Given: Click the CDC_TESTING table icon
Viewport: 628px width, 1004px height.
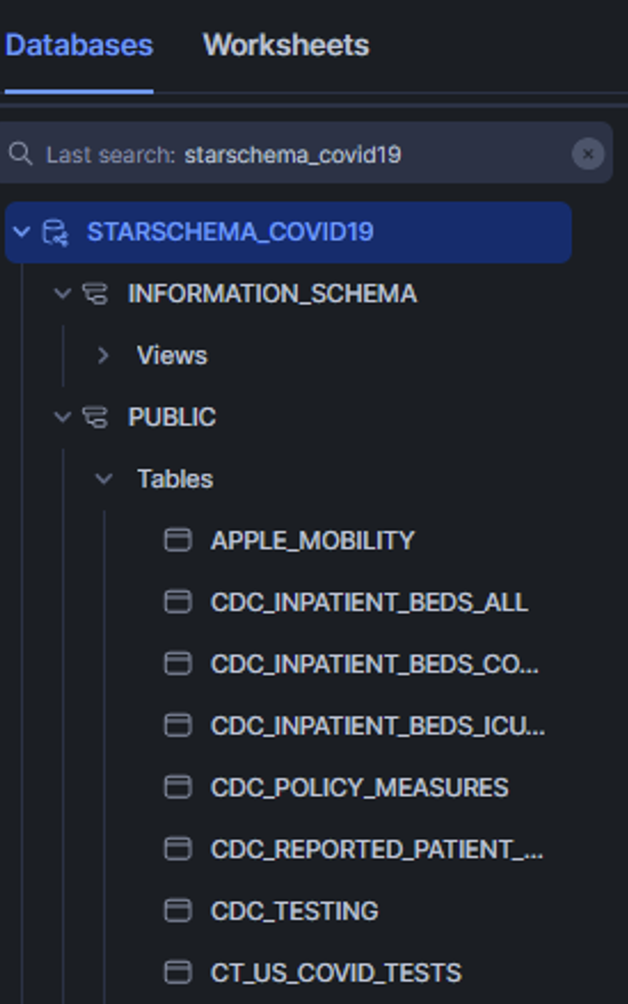Looking at the screenshot, I should 177,910.
